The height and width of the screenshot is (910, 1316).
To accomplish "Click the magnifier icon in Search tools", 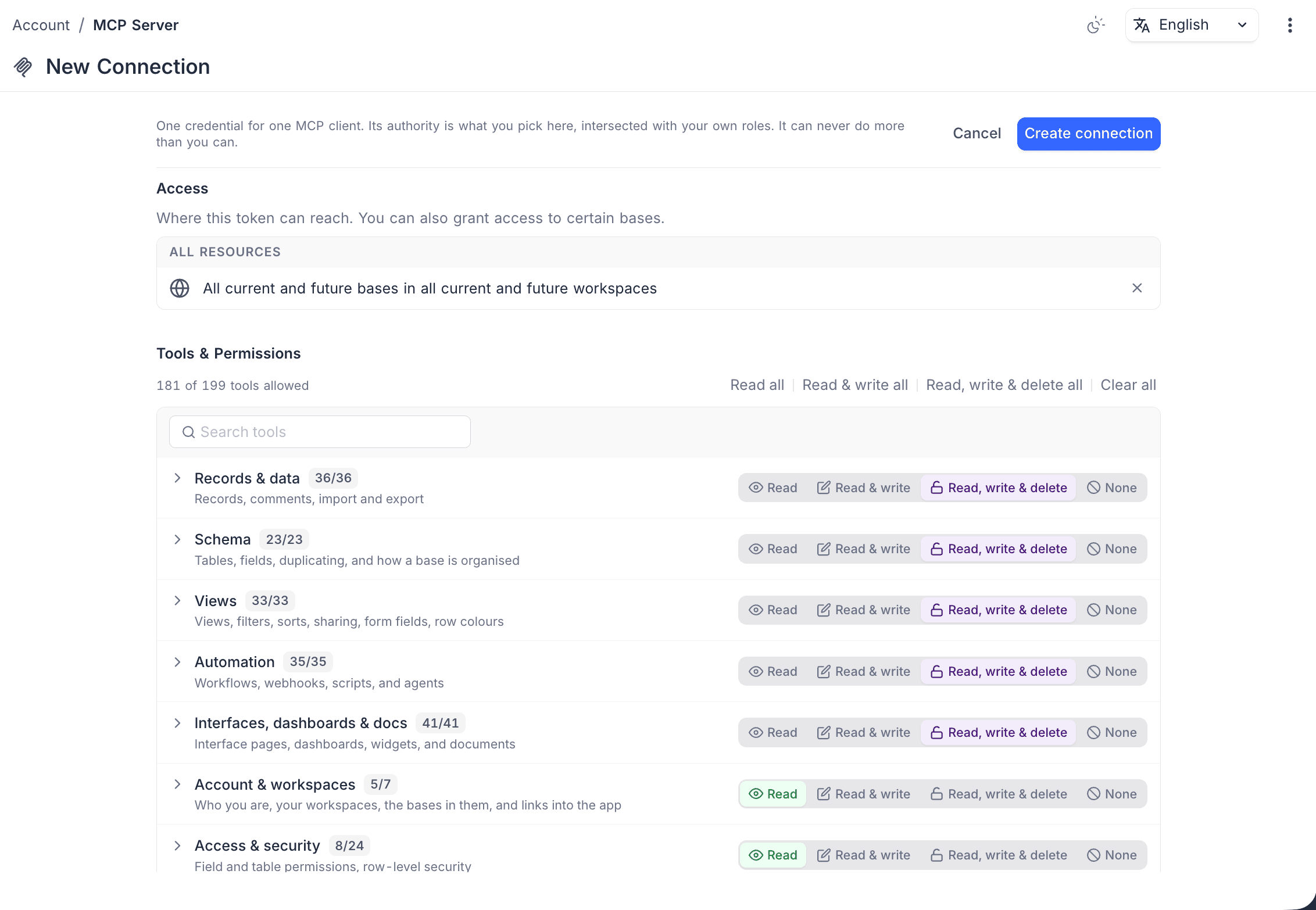I will tap(188, 432).
